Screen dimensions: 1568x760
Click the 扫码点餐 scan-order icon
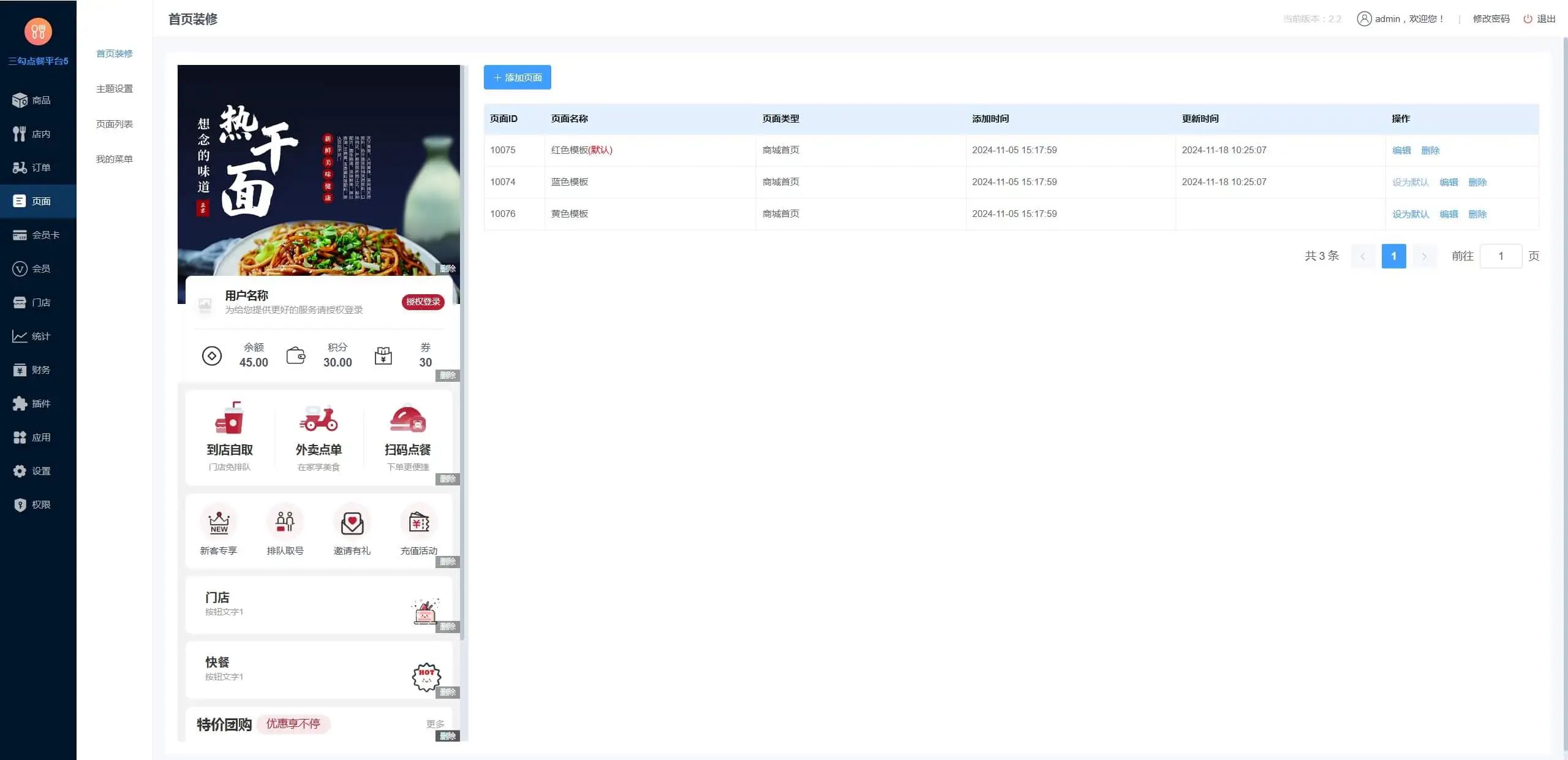coord(407,419)
